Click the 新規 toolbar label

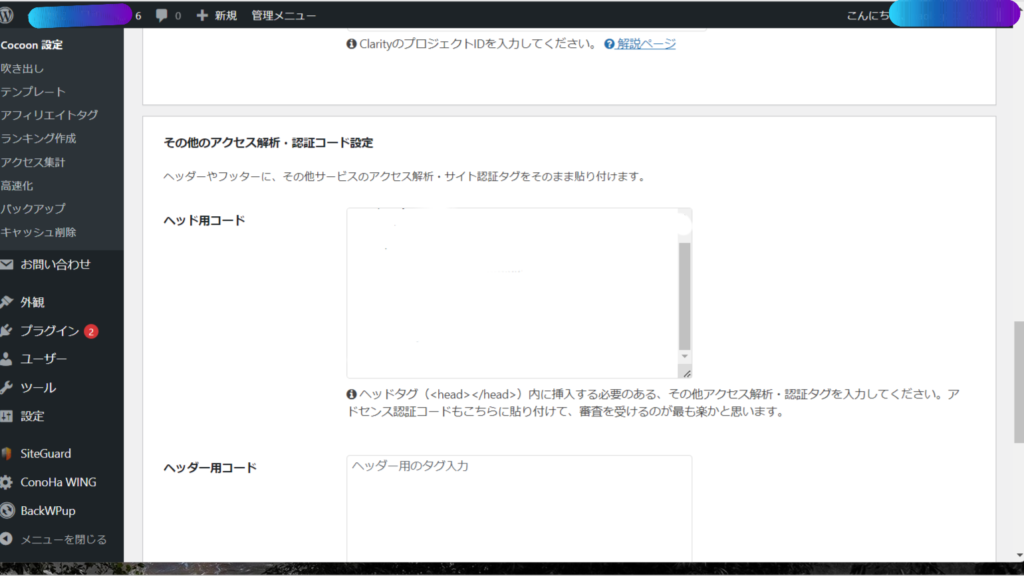tap(226, 15)
